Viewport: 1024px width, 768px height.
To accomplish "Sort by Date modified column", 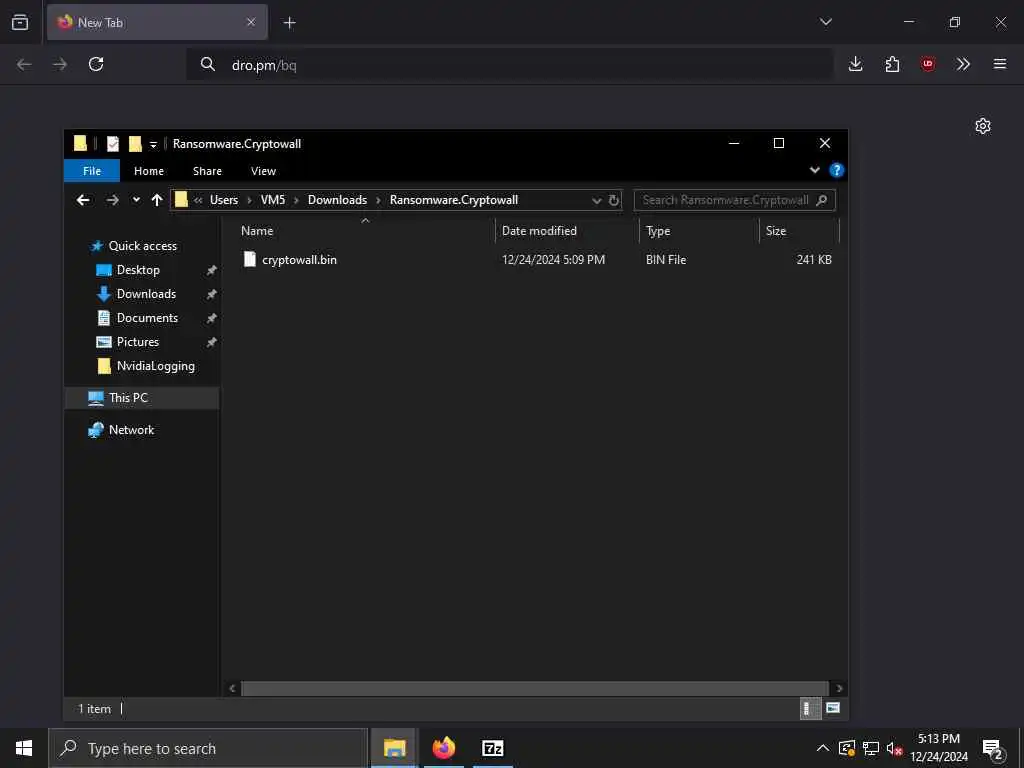I will click(539, 231).
